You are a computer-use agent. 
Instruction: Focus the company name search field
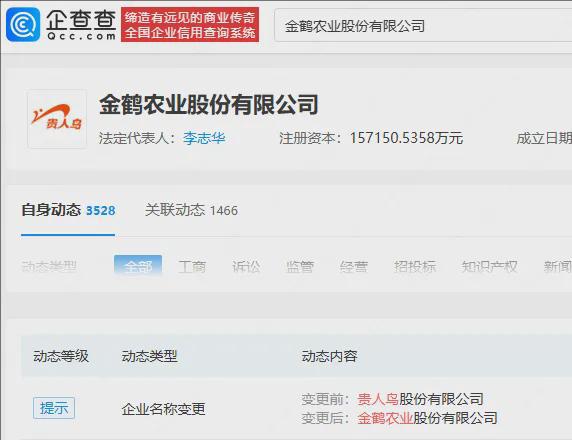click(423, 26)
